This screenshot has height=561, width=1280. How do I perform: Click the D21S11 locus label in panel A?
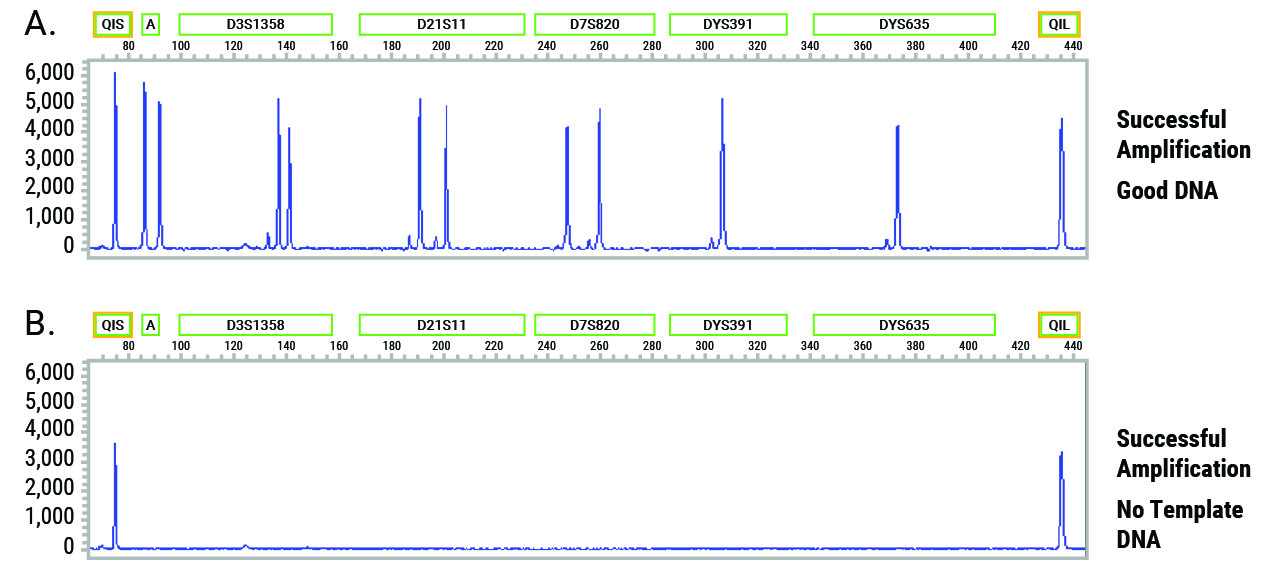[441, 24]
